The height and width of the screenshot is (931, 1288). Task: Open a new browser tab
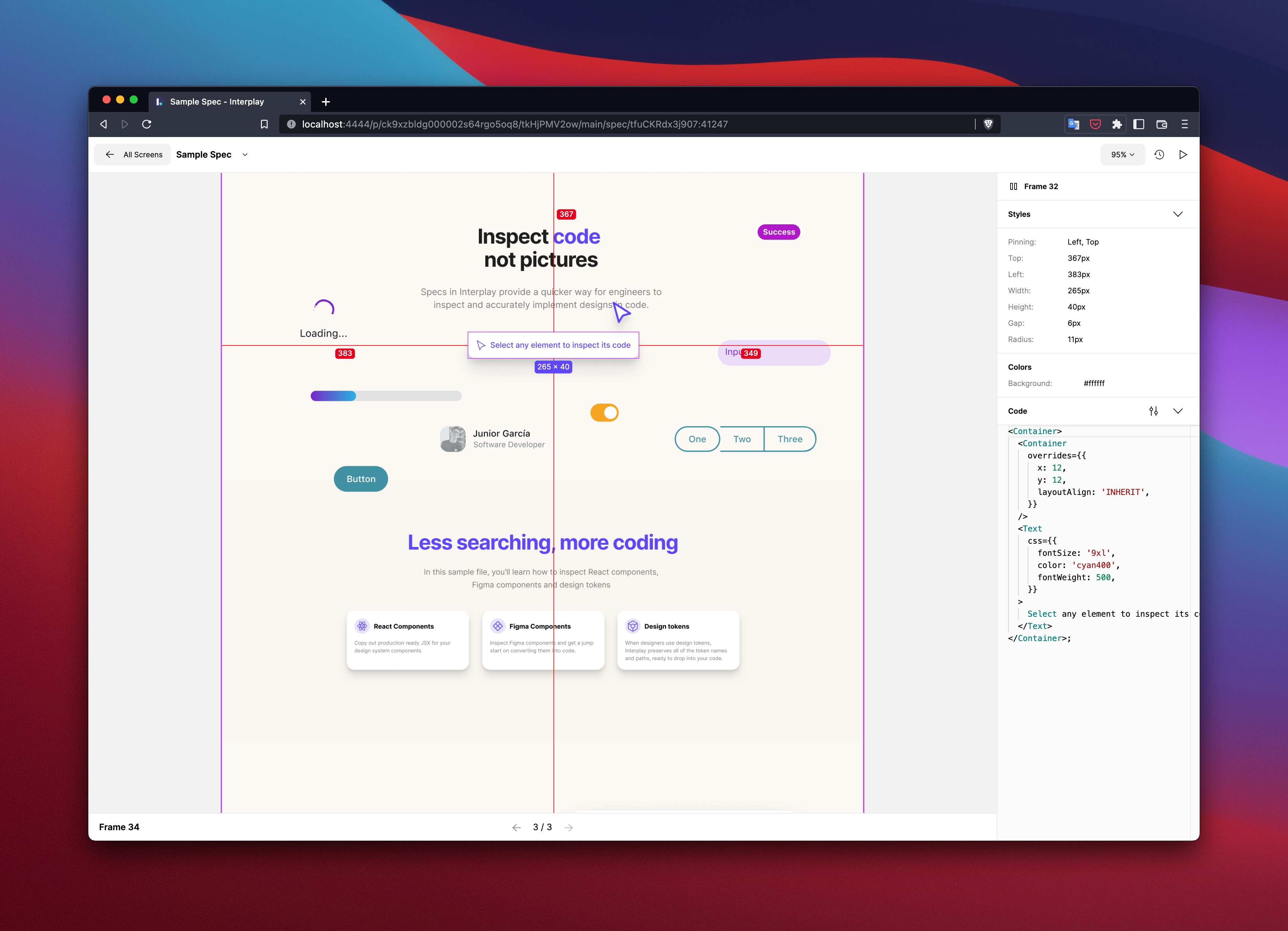tap(326, 101)
